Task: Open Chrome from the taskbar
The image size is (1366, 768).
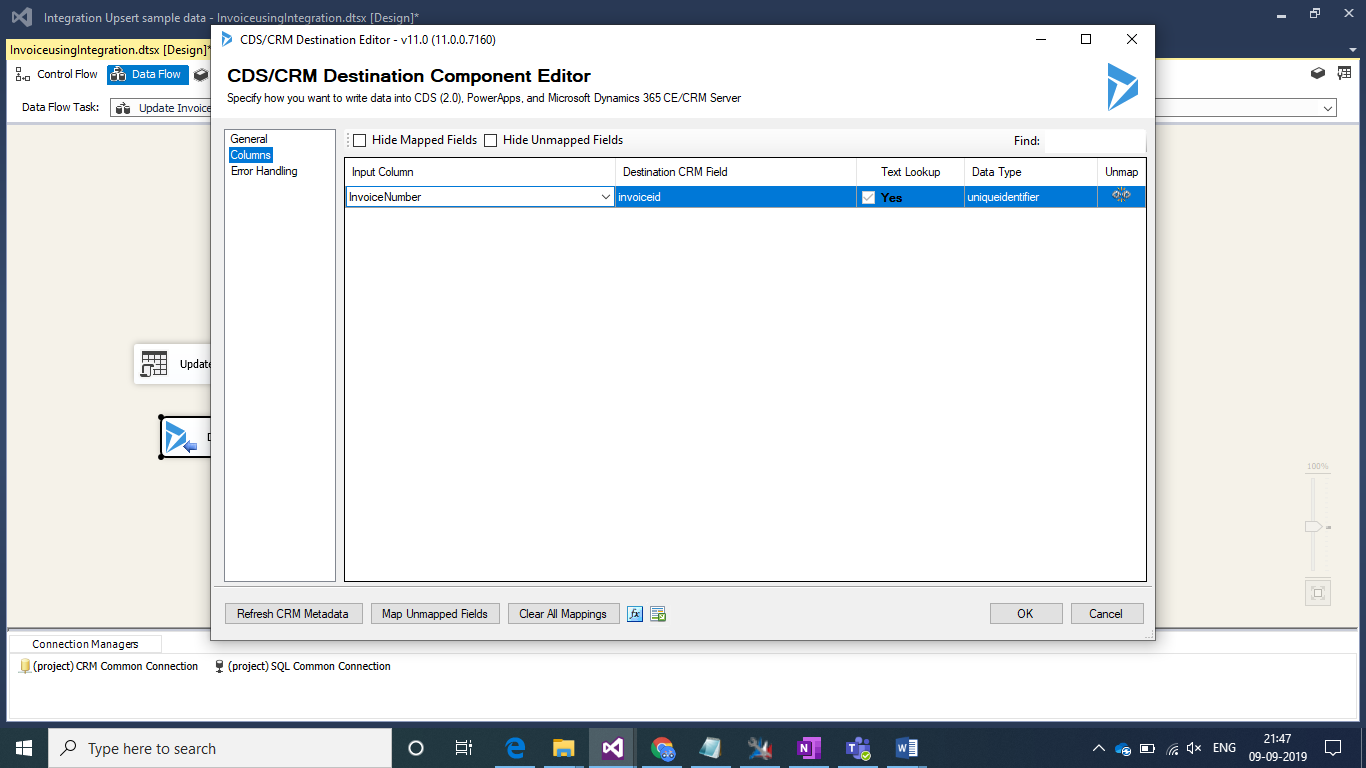Action: click(662, 748)
